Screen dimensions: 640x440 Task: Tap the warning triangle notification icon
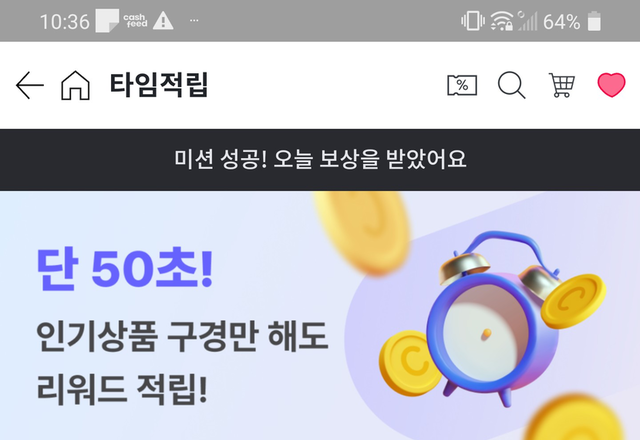coord(163,21)
